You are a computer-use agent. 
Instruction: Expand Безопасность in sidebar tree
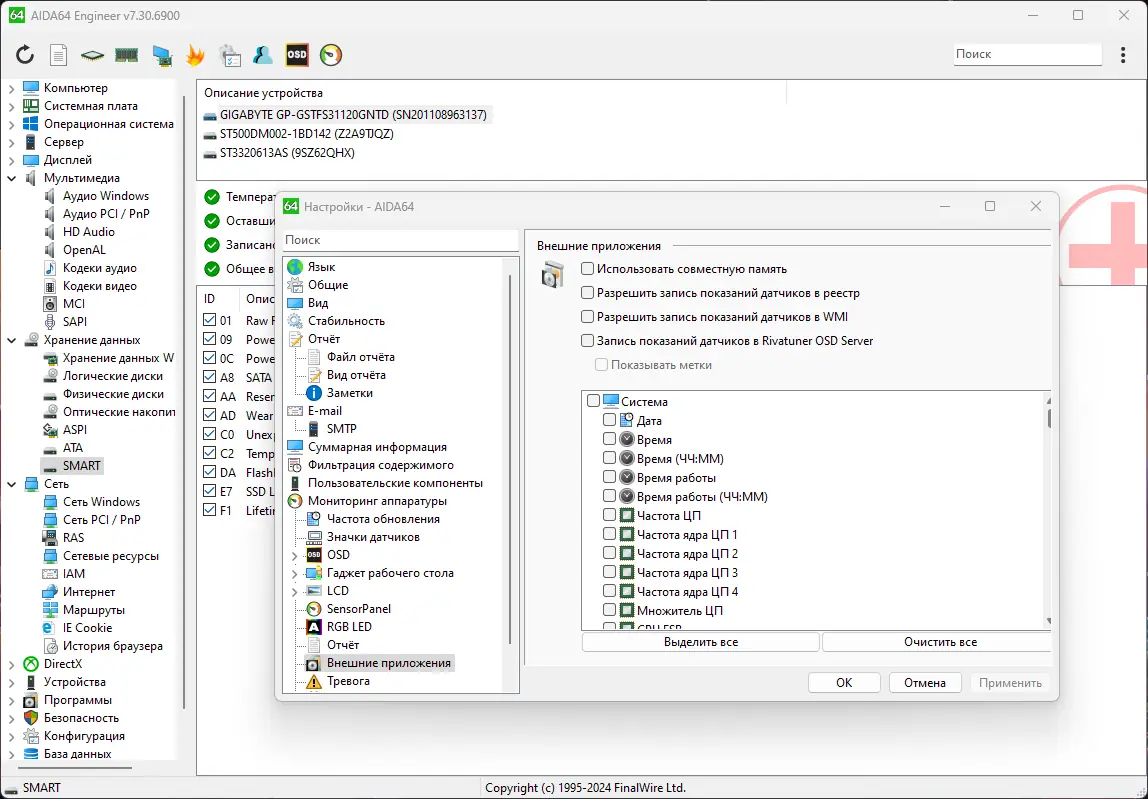[11, 718]
